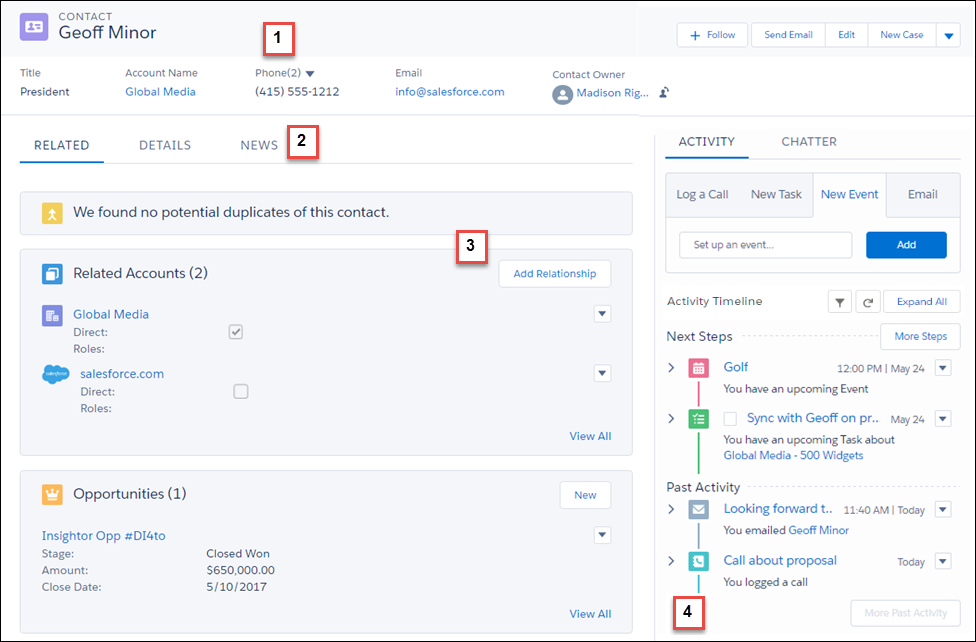Click the Related Accounts list icon
This screenshot has width=976, height=642.
[52, 273]
